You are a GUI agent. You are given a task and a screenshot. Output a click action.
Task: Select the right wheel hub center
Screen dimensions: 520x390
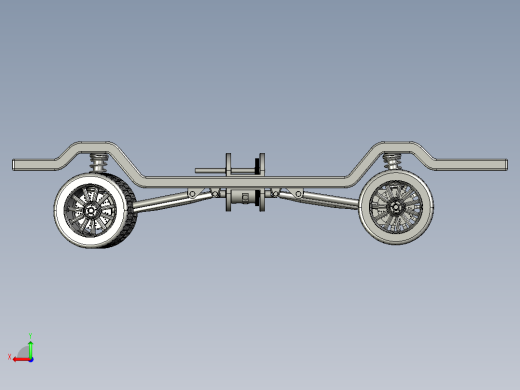396,207
